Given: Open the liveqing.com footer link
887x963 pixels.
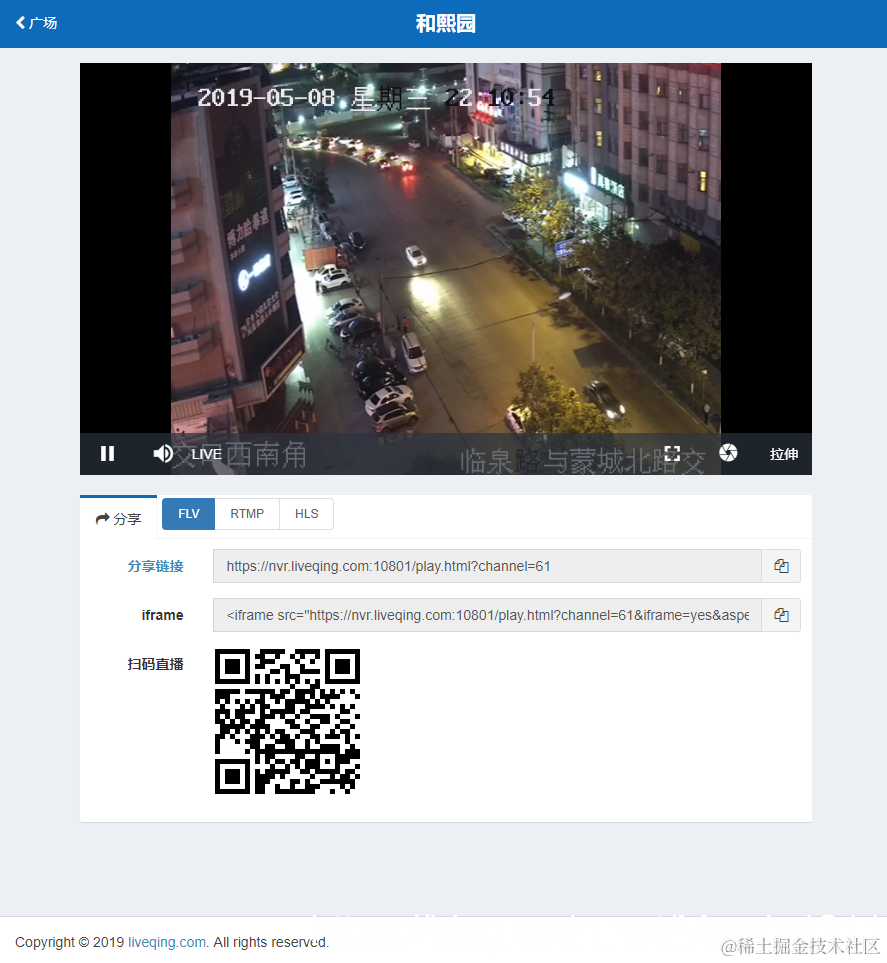Looking at the screenshot, I should pos(166,942).
